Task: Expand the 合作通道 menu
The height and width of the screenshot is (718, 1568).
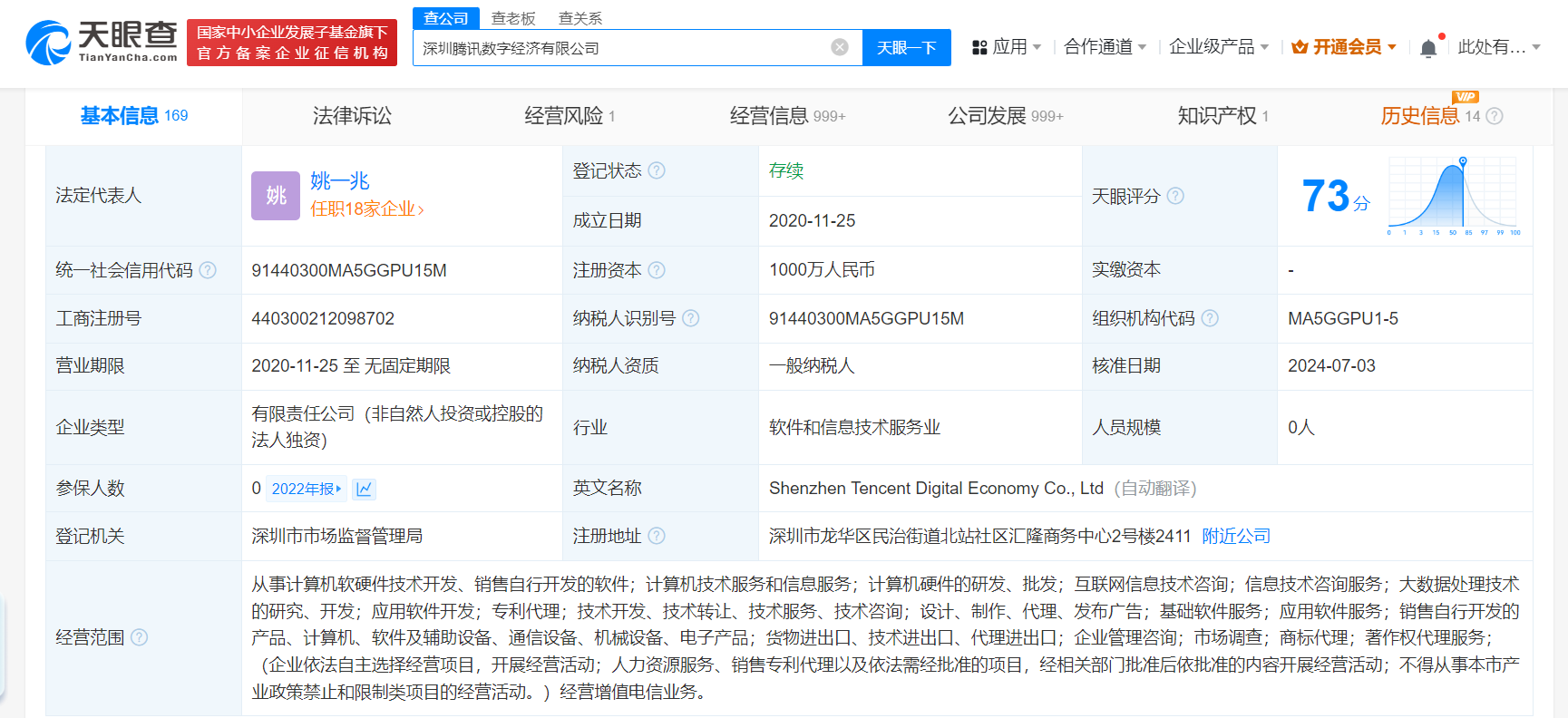Action: pos(1105,47)
